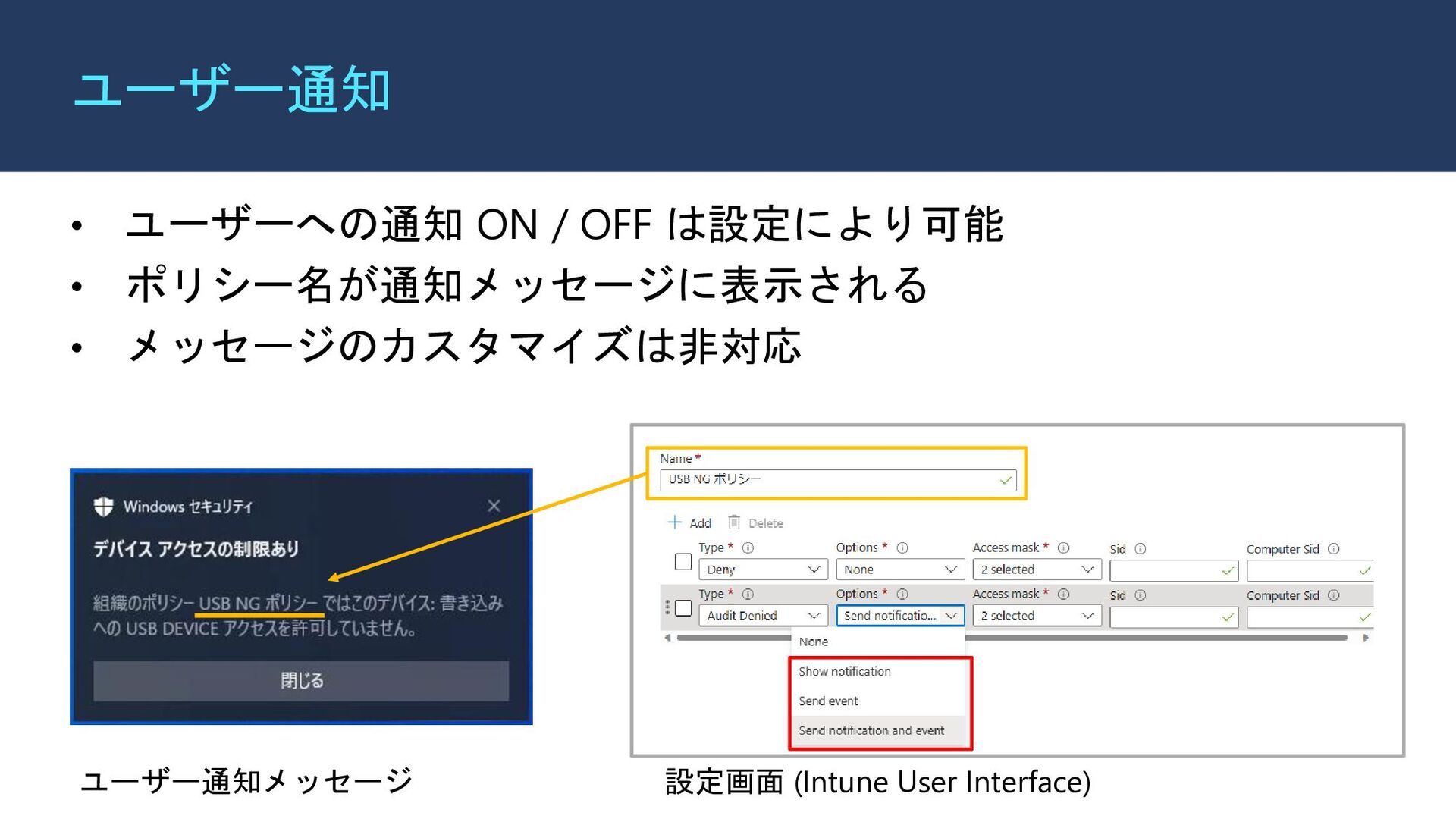Open the Access mask dropdown in Audit Denied row
This screenshot has height=819, width=1456.
tap(1037, 616)
